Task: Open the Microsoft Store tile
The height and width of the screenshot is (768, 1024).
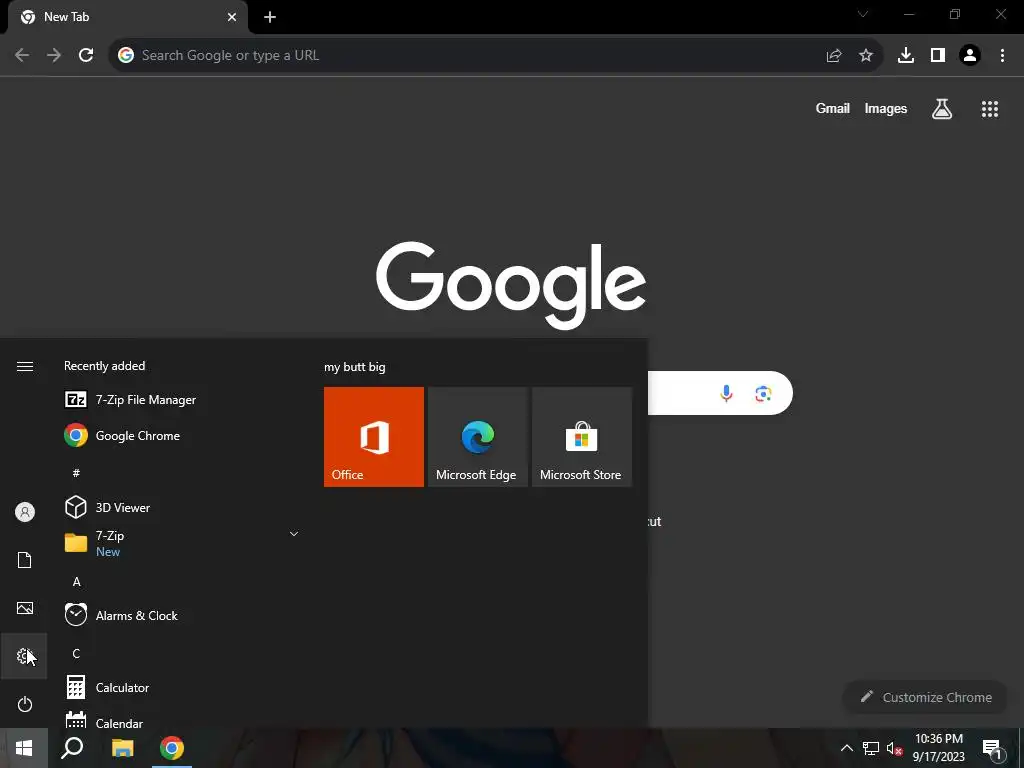Action: [582, 437]
